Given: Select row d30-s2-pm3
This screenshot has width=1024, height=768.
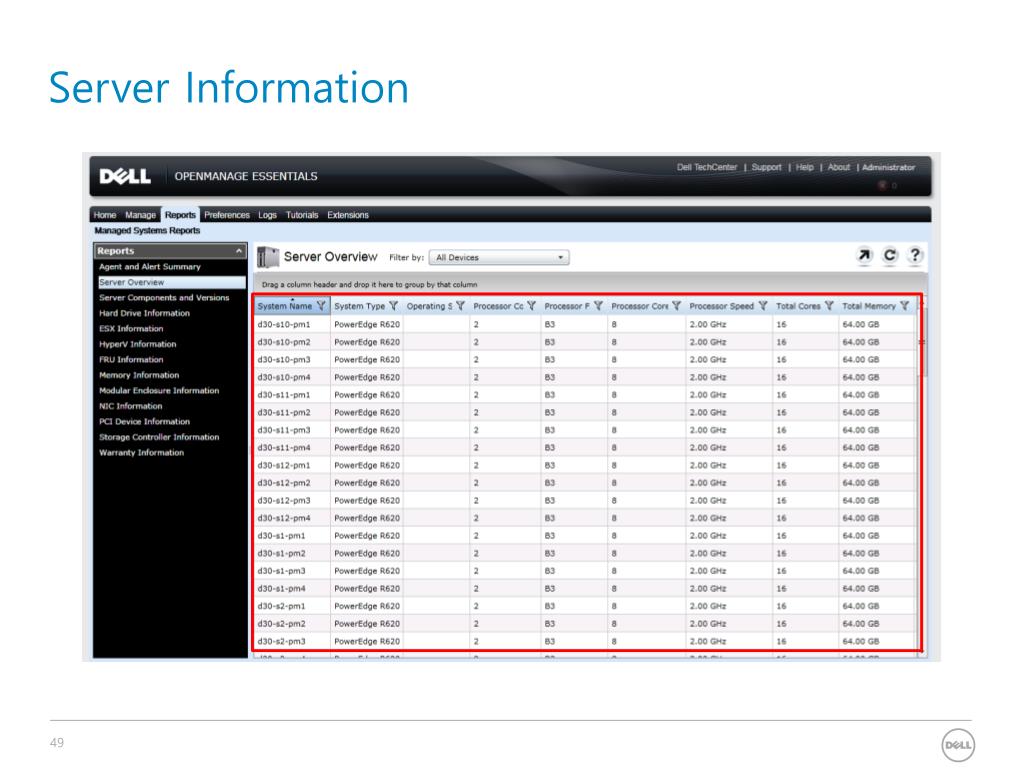Looking at the screenshot, I should pos(585,641).
